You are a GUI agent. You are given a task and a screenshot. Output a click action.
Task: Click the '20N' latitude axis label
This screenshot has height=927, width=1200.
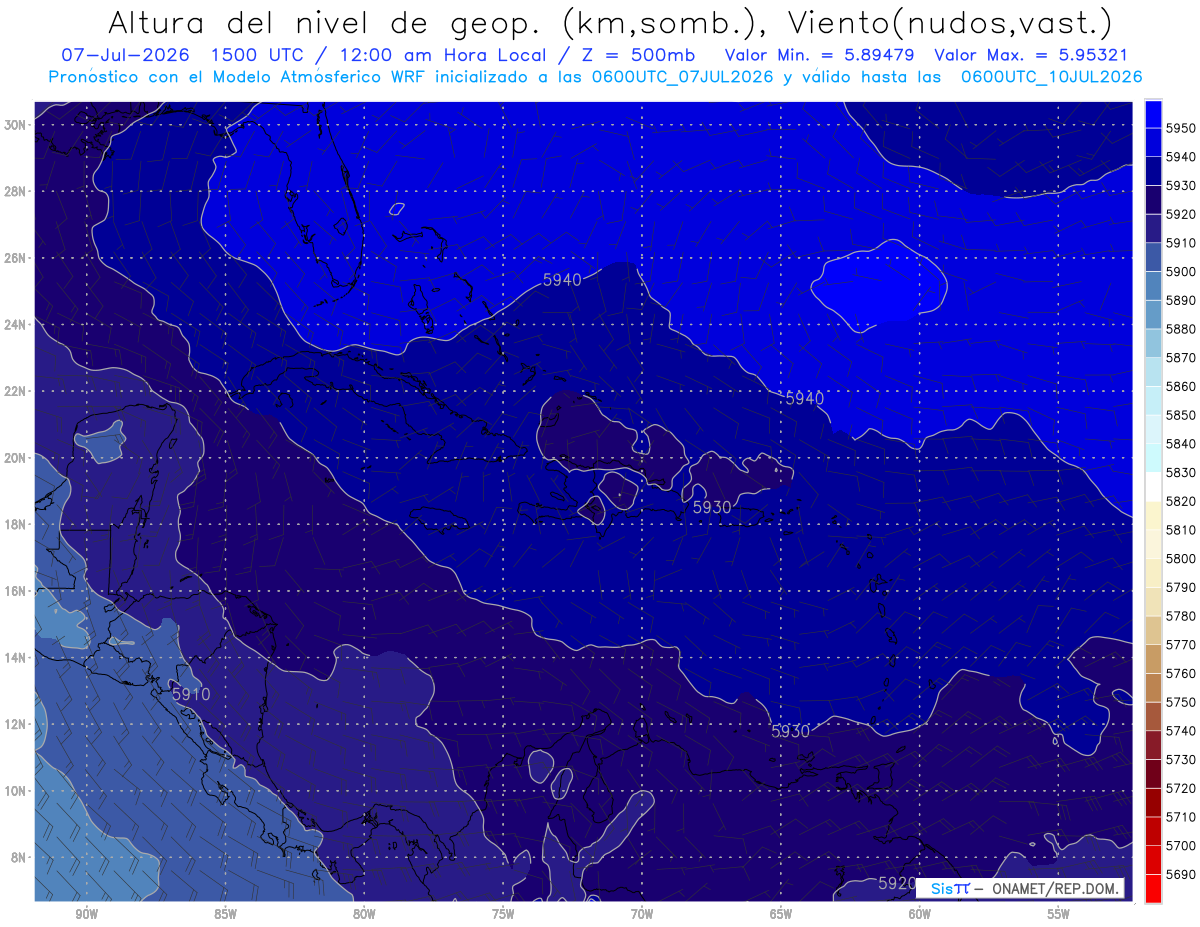pyautogui.click(x=15, y=458)
